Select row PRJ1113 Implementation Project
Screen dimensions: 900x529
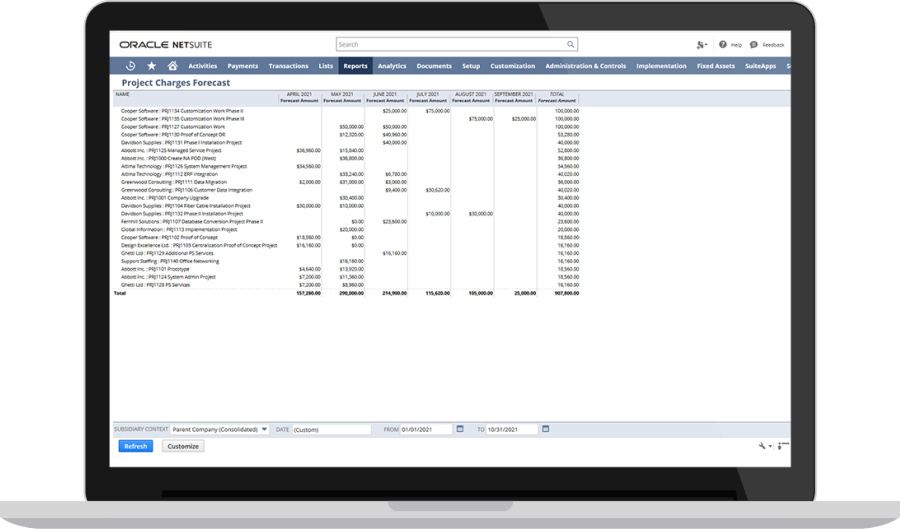click(347, 230)
